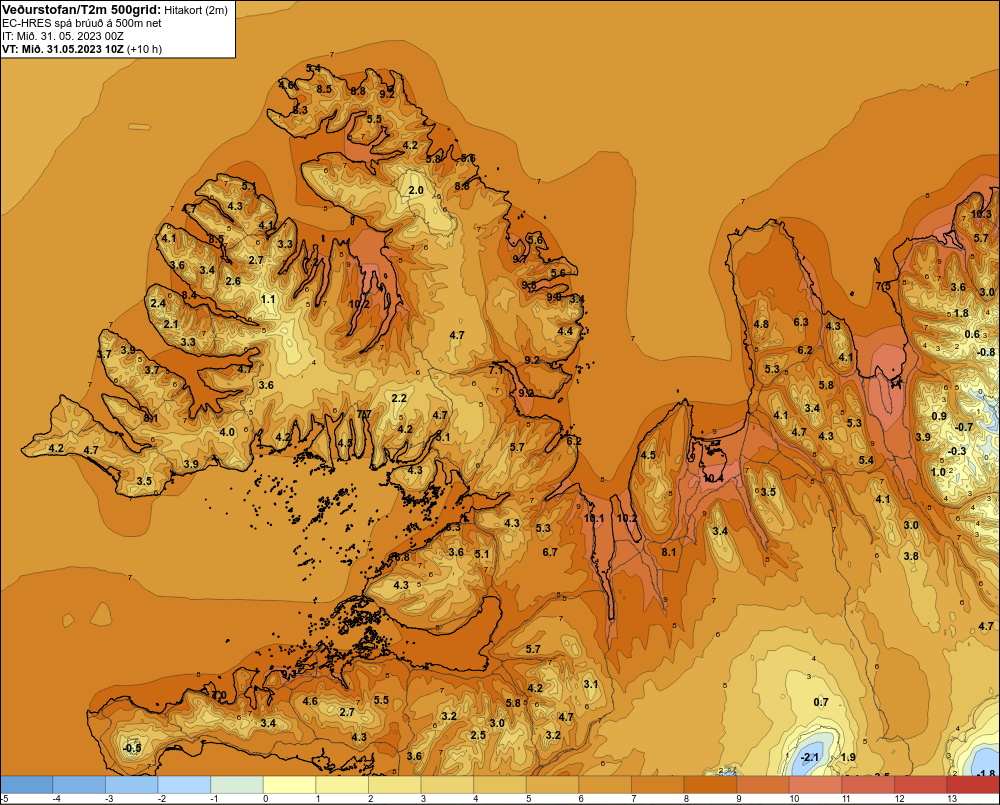Click the temperature value "10.3"
This screenshot has width=1000, height=805.
pos(982,214)
